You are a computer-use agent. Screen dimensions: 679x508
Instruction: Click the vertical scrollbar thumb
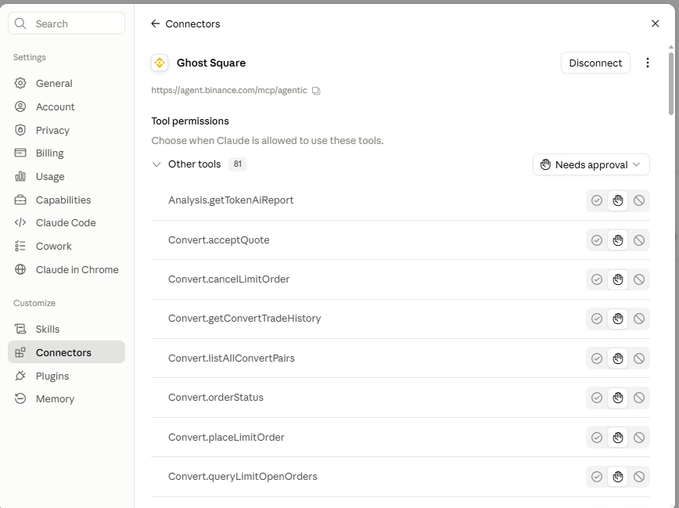(671, 82)
